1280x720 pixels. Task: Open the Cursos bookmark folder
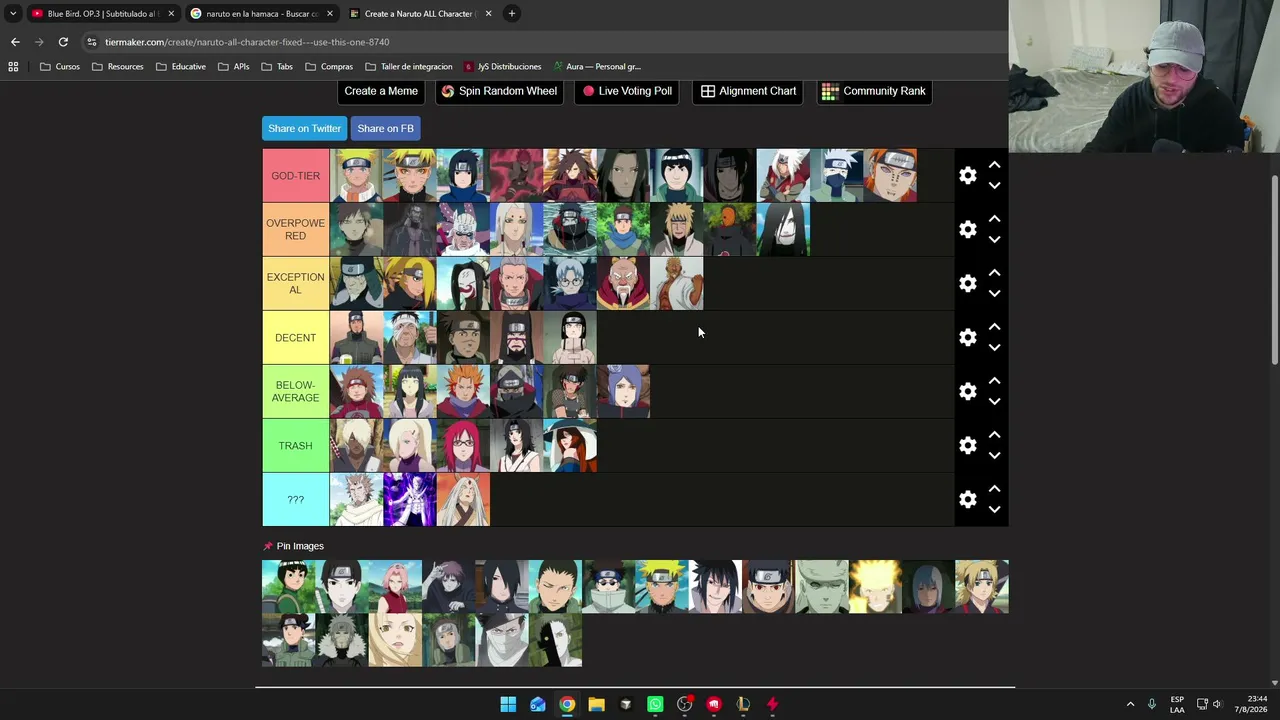60,67
